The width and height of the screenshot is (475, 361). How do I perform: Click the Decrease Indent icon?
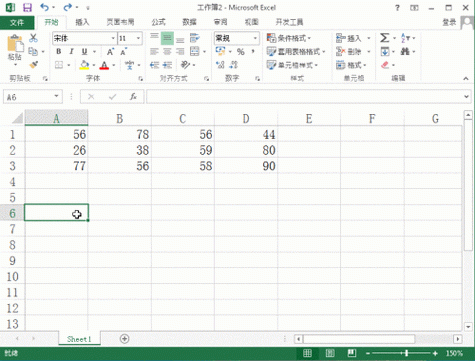click(154, 65)
